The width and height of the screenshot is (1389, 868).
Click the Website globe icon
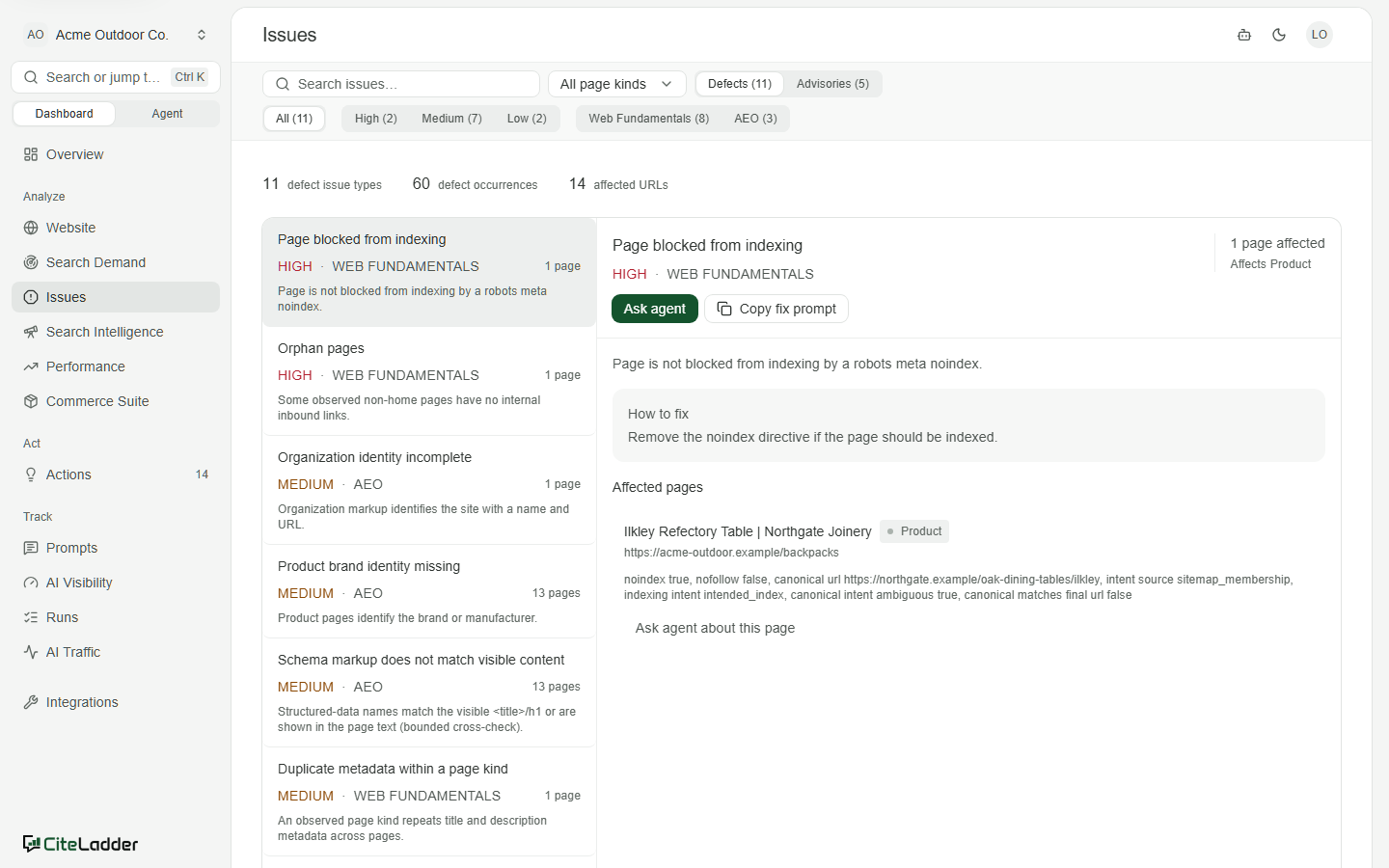point(31,228)
